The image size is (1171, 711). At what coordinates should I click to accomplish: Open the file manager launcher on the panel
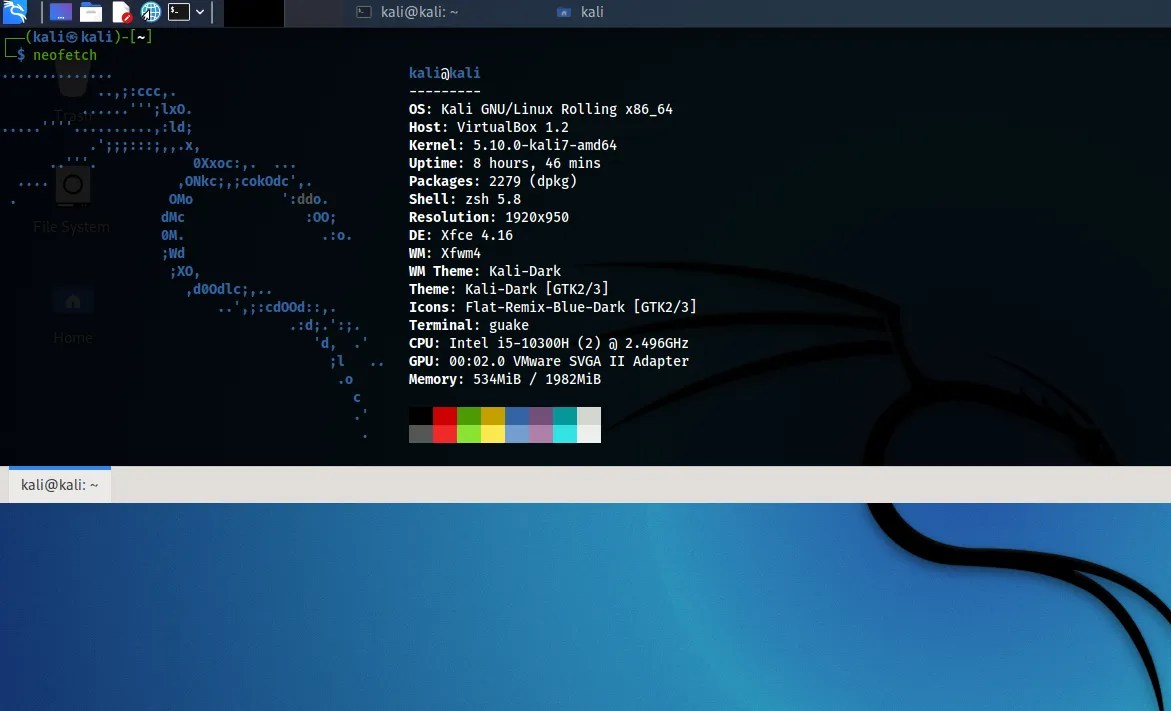click(90, 12)
